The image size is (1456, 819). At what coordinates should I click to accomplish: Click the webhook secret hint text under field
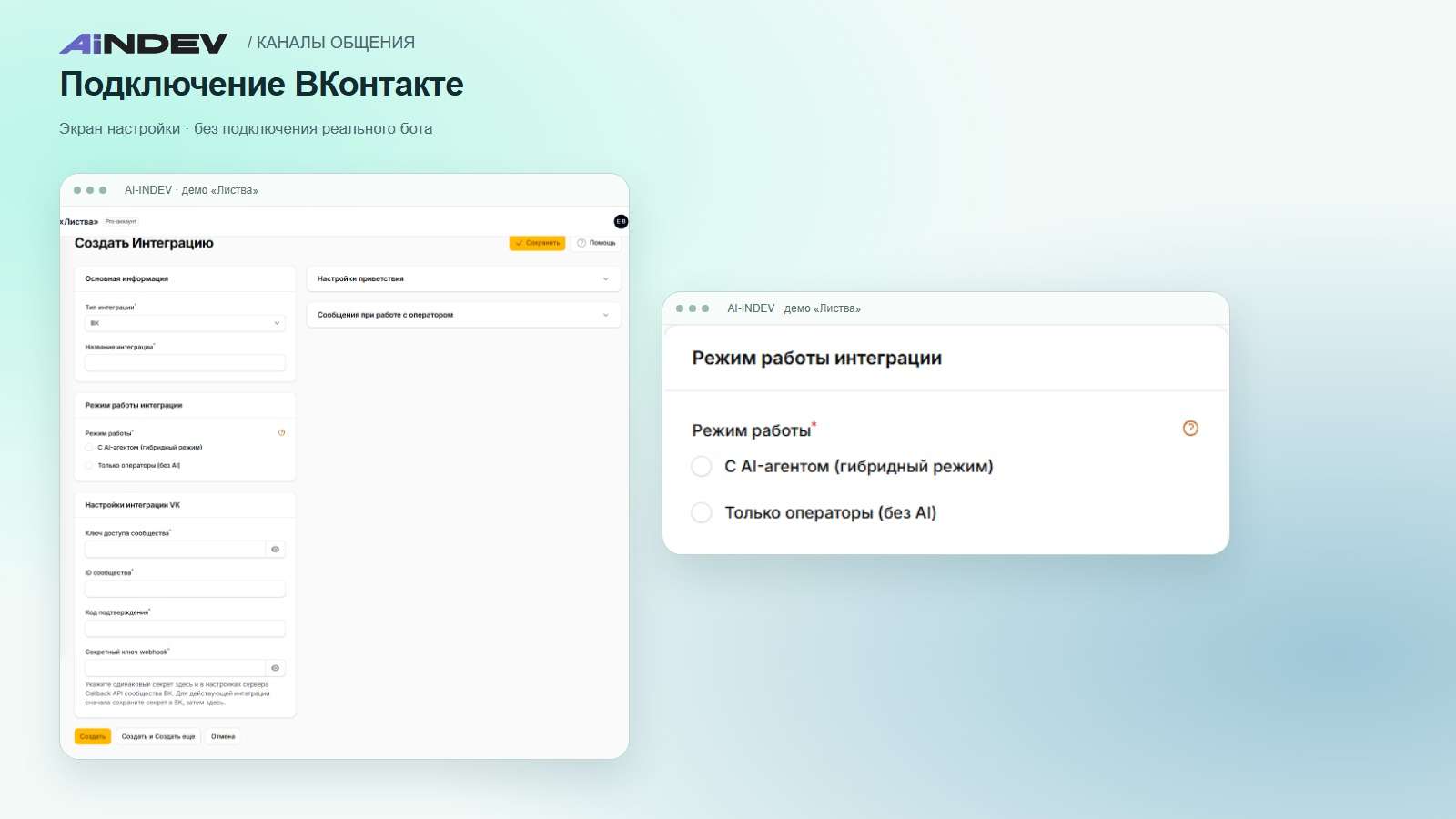[x=177, y=693]
